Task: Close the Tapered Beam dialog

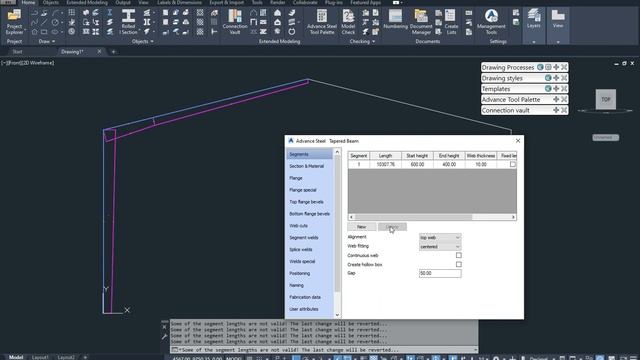Action: pos(518,140)
